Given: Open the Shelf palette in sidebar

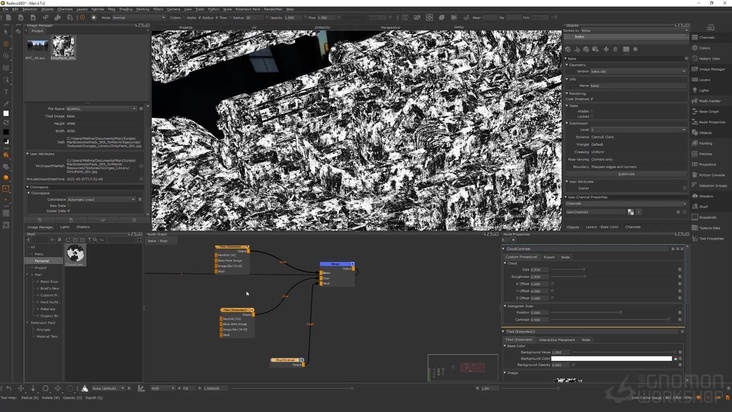Looking at the screenshot, I should [x=704, y=207].
